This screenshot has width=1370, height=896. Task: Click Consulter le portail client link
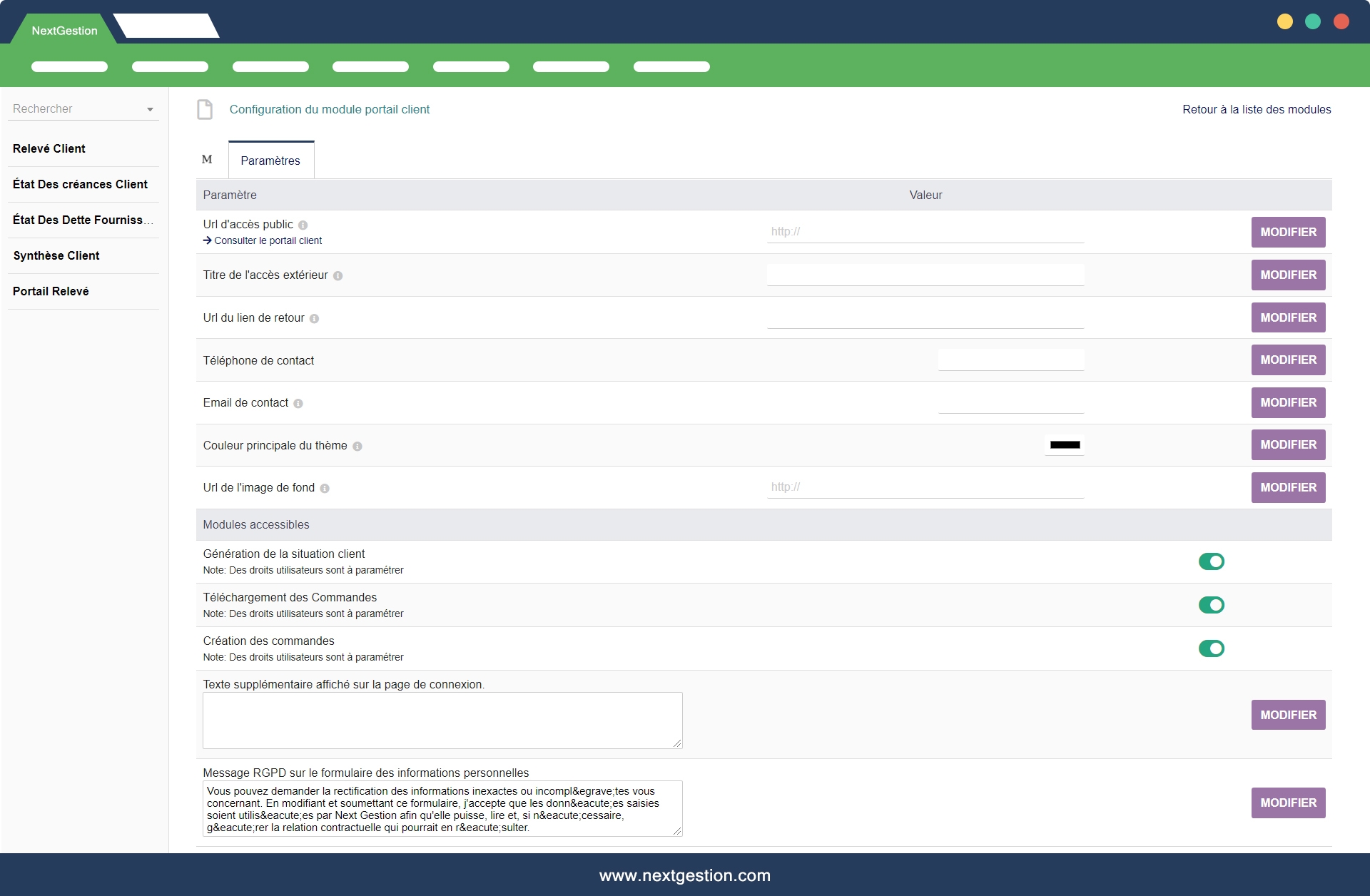click(x=268, y=241)
